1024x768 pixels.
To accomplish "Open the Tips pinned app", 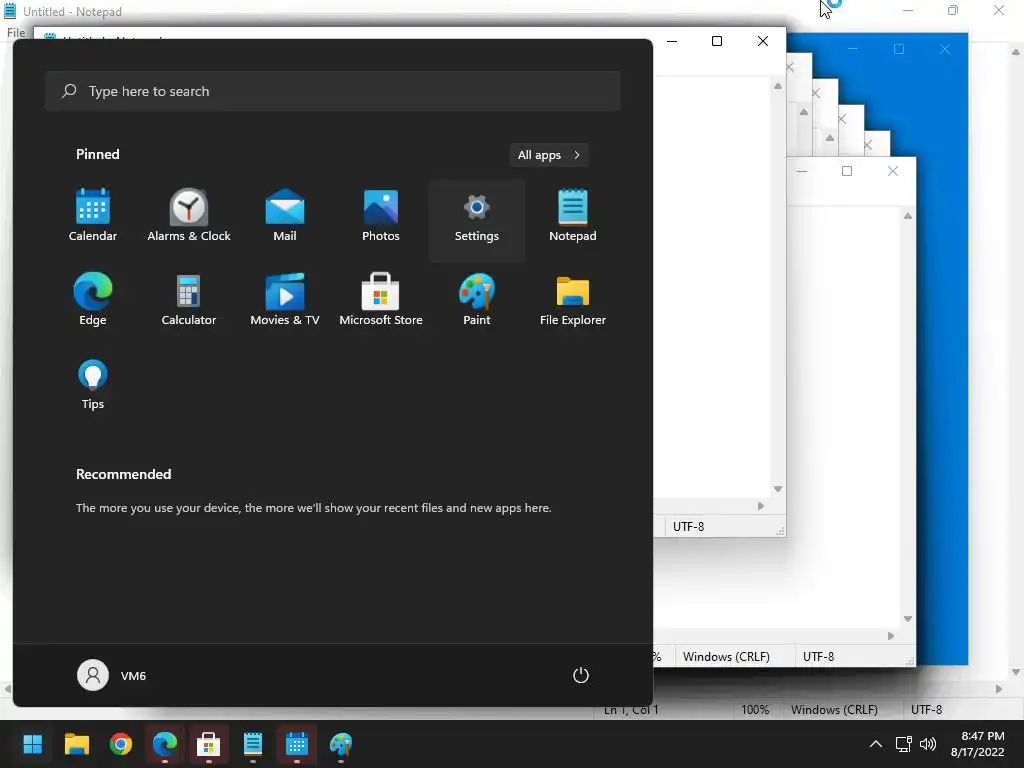I will click(93, 384).
